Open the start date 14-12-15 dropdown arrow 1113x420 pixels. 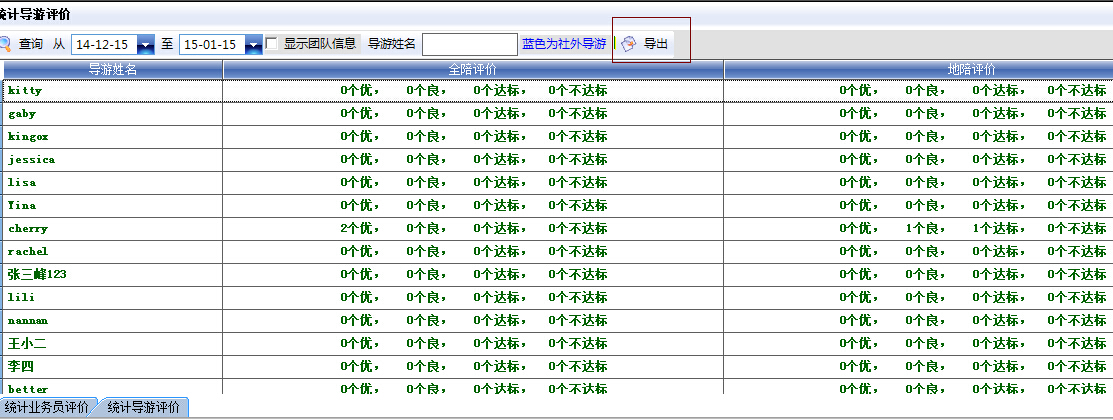pos(146,45)
